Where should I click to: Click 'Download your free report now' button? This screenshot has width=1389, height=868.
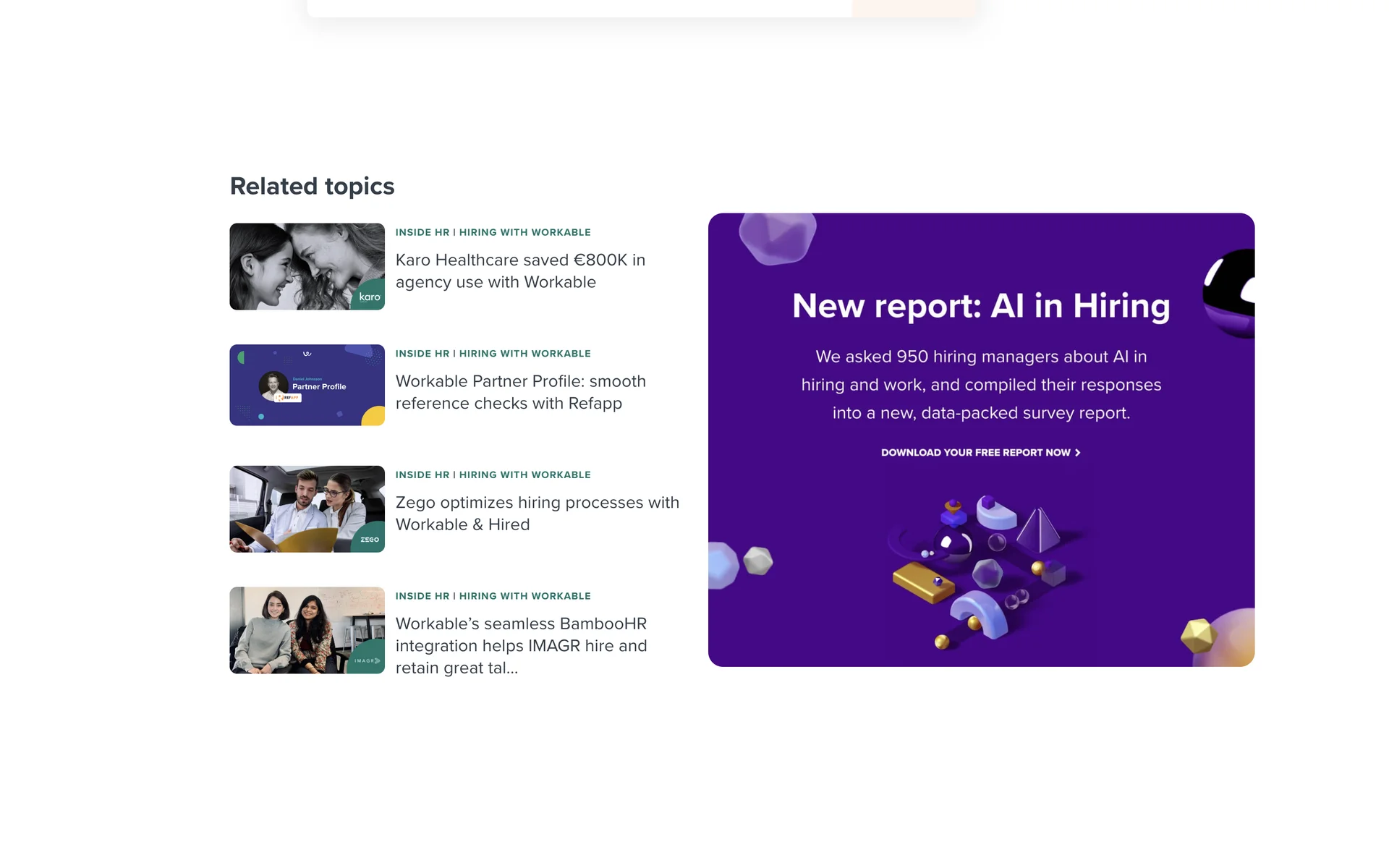click(x=975, y=453)
